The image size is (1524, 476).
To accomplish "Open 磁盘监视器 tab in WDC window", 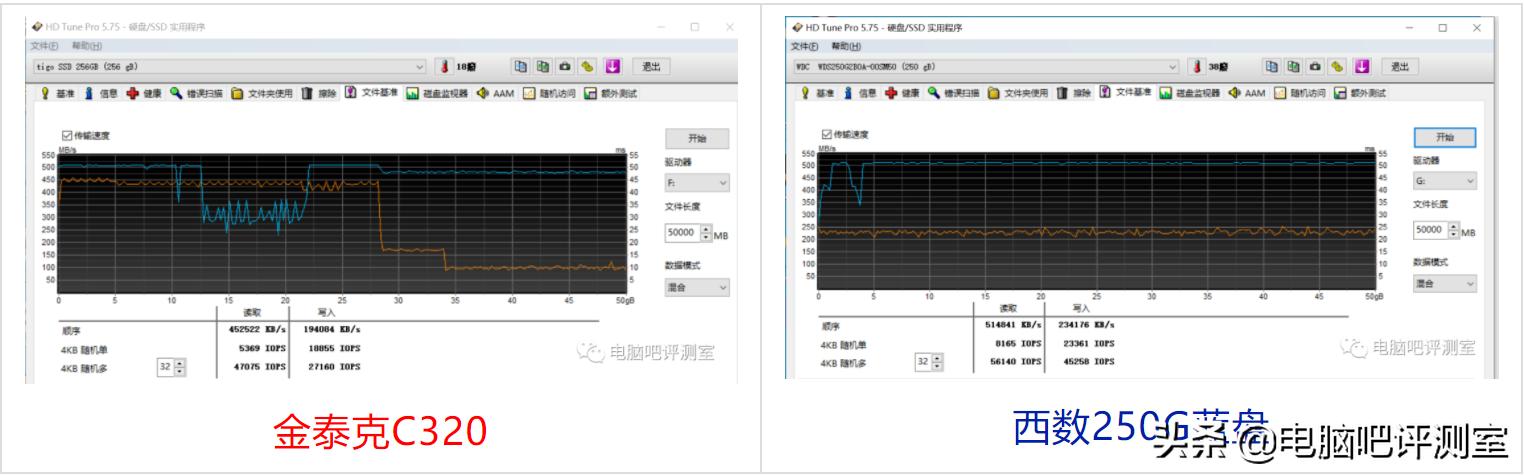I will [x=1190, y=93].
